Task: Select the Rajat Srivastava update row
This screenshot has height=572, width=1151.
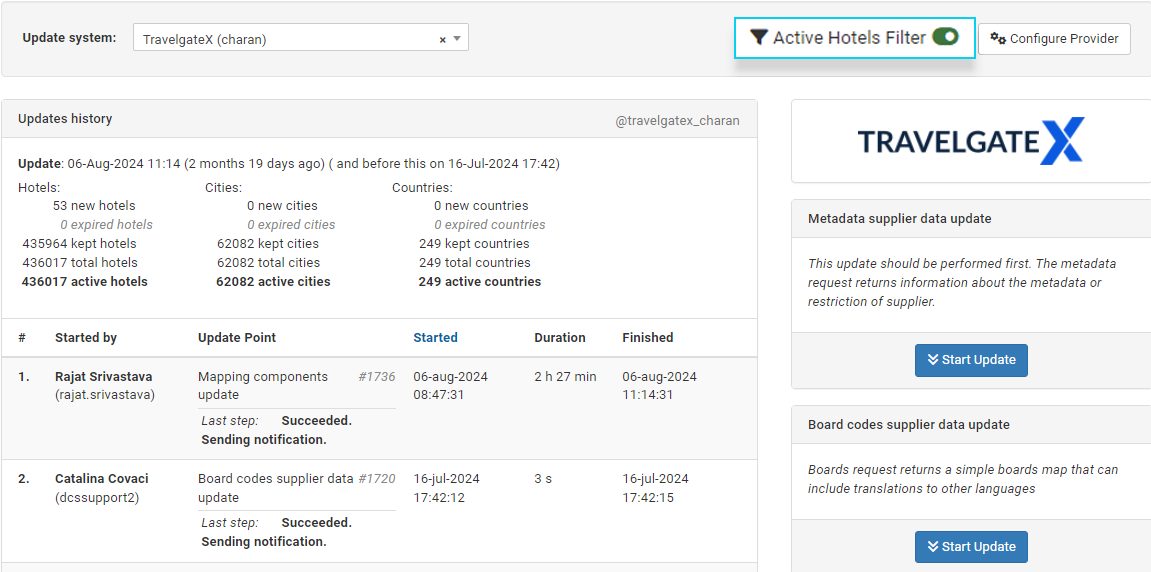Action: tap(103, 377)
